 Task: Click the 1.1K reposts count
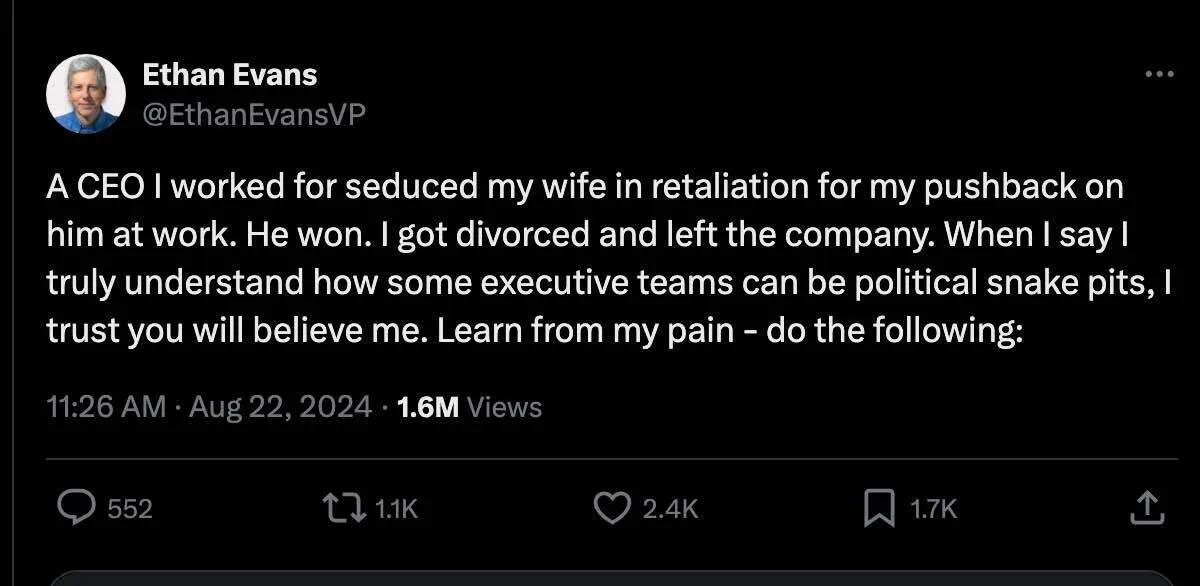(396, 509)
